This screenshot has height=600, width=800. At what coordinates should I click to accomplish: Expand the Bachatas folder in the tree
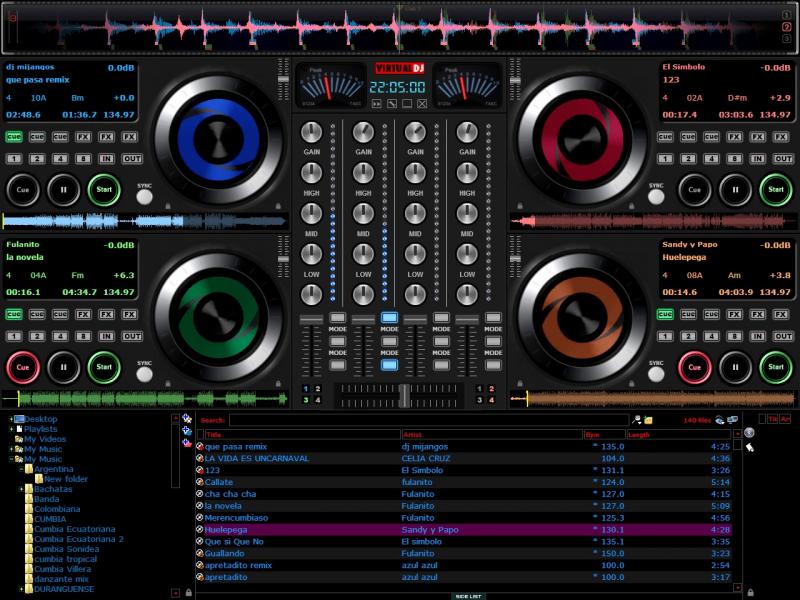click(x=21, y=489)
